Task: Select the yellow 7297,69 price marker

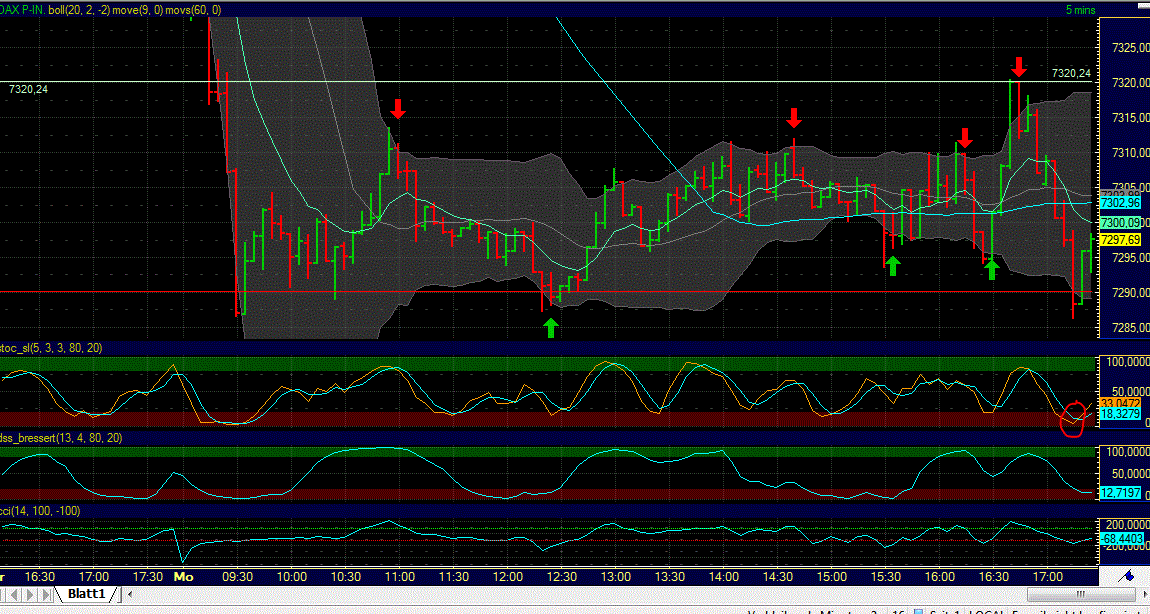Action: click(x=1120, y=239)
